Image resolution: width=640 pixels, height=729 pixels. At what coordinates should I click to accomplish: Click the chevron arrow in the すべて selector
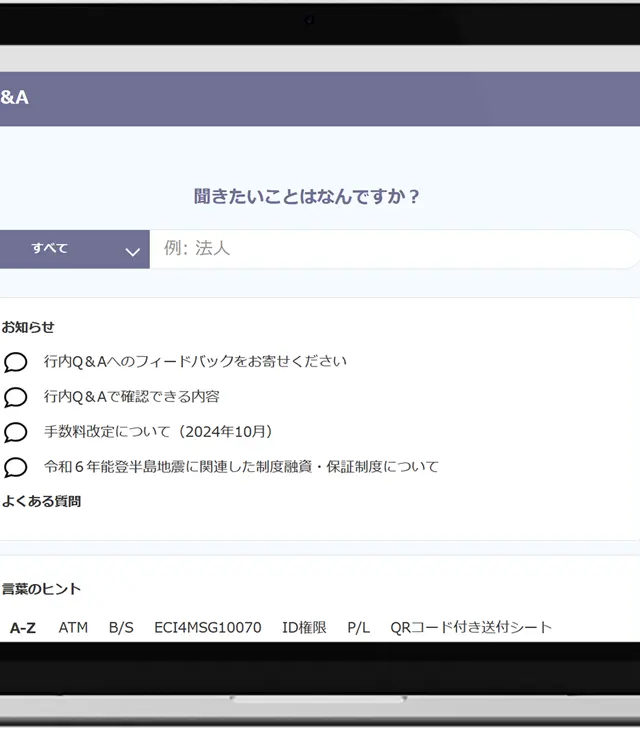(x=132, y=251)
